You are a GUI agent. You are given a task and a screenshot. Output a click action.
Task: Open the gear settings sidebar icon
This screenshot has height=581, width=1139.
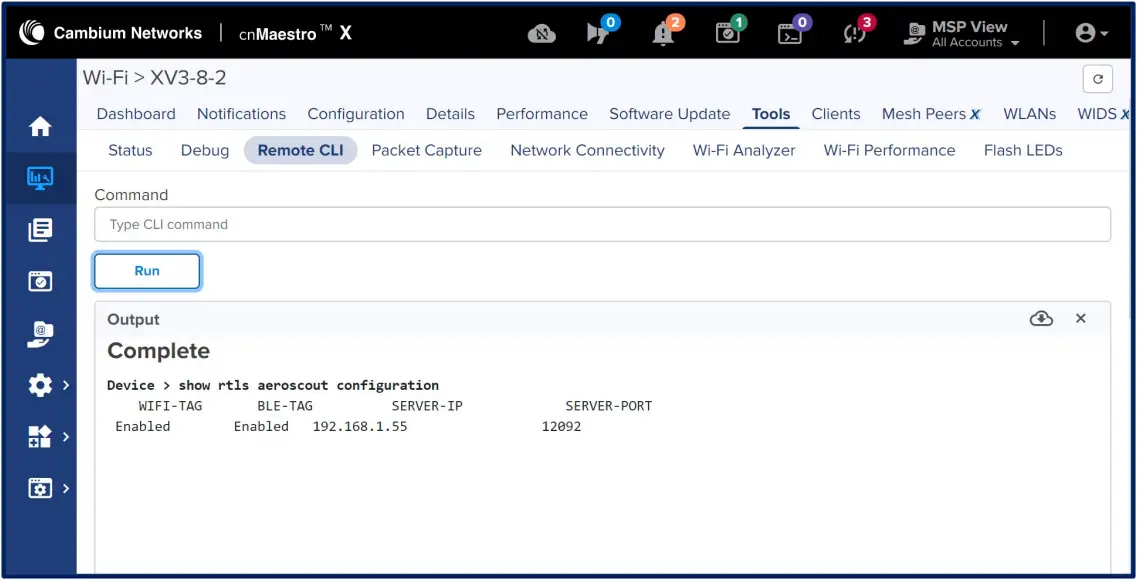pyautogui.click(x=40, y=385)
